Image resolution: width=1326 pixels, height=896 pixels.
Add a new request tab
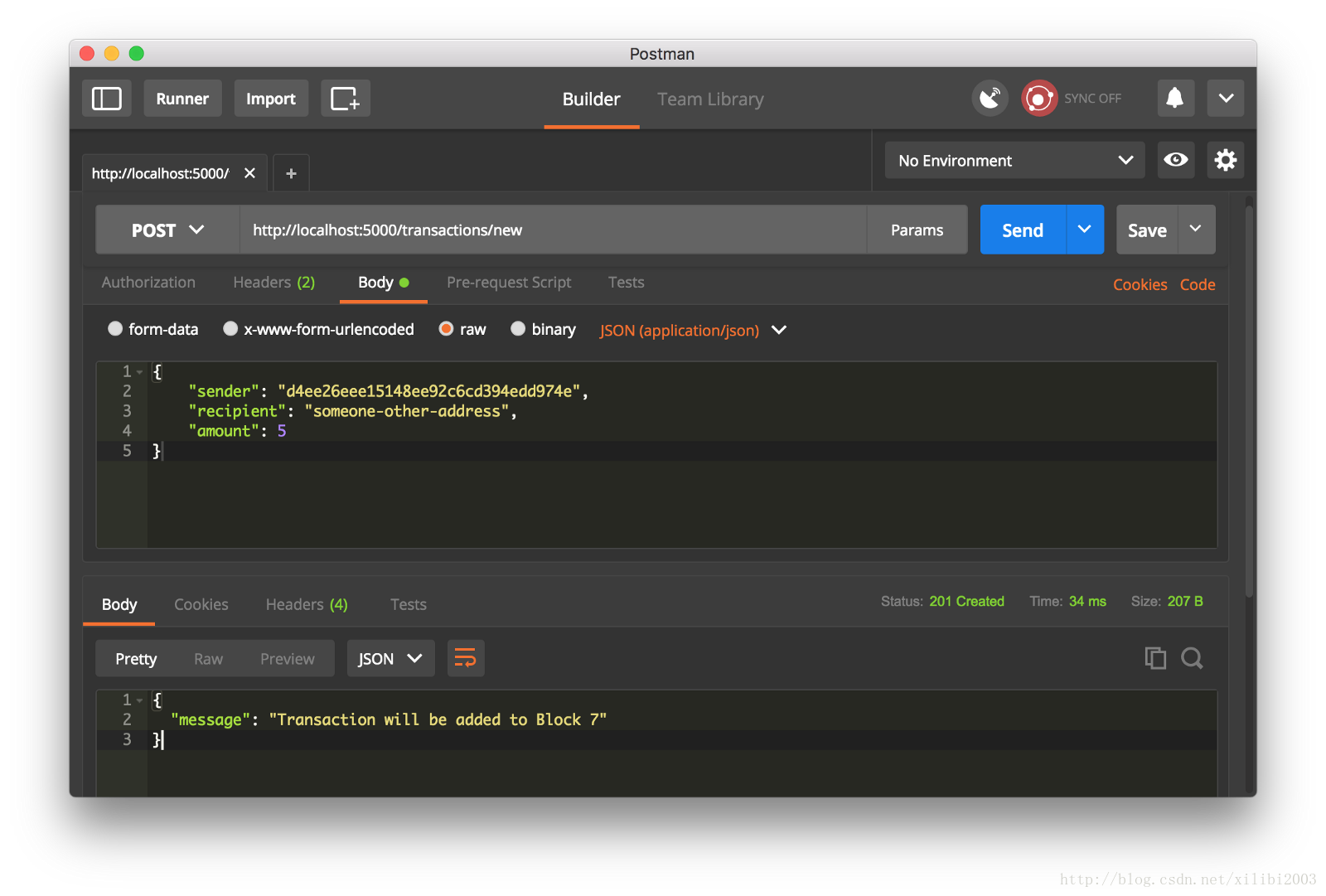pos(291,173)
